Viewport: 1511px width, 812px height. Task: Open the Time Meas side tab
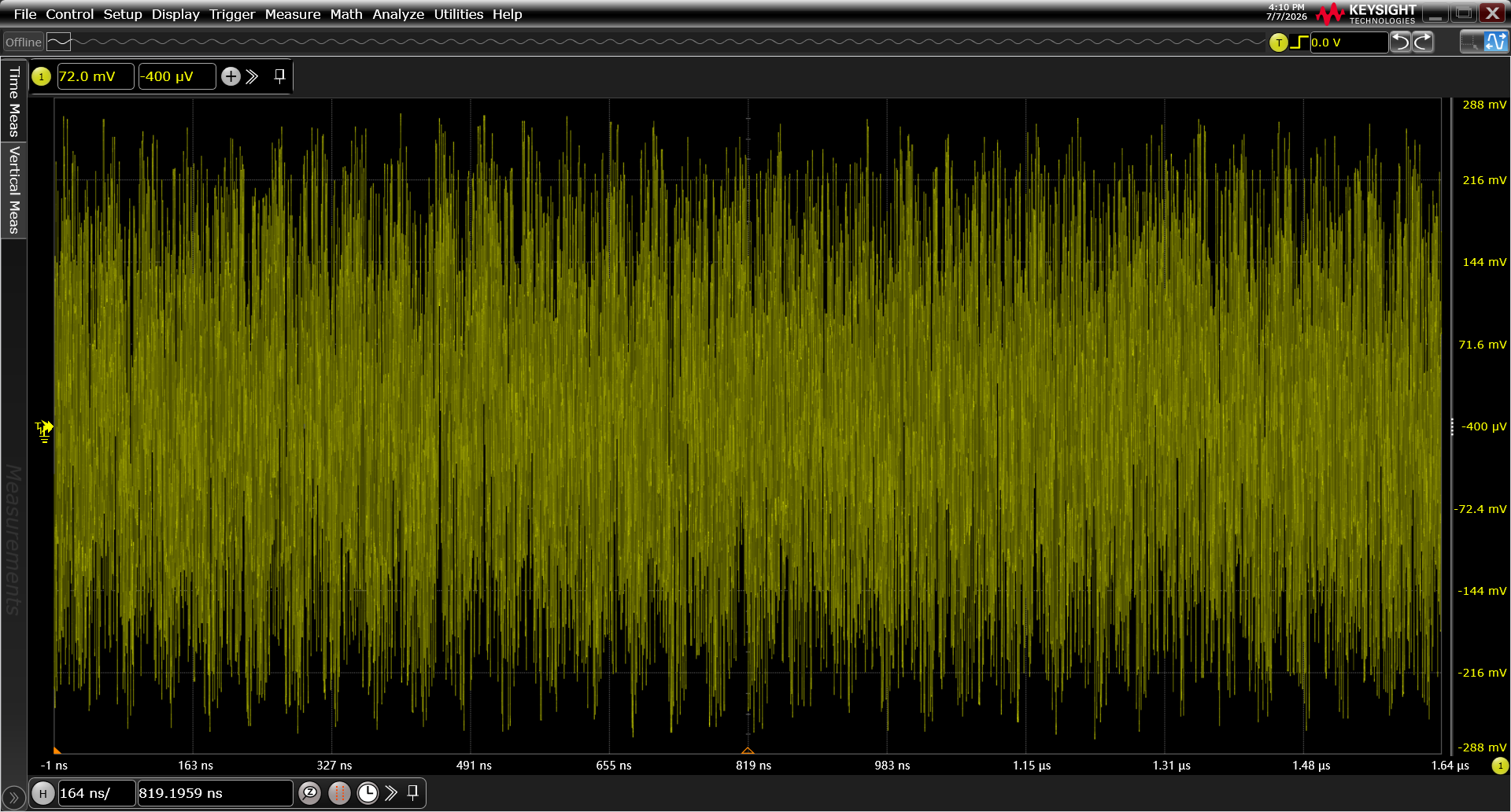[x=13, y=101]
